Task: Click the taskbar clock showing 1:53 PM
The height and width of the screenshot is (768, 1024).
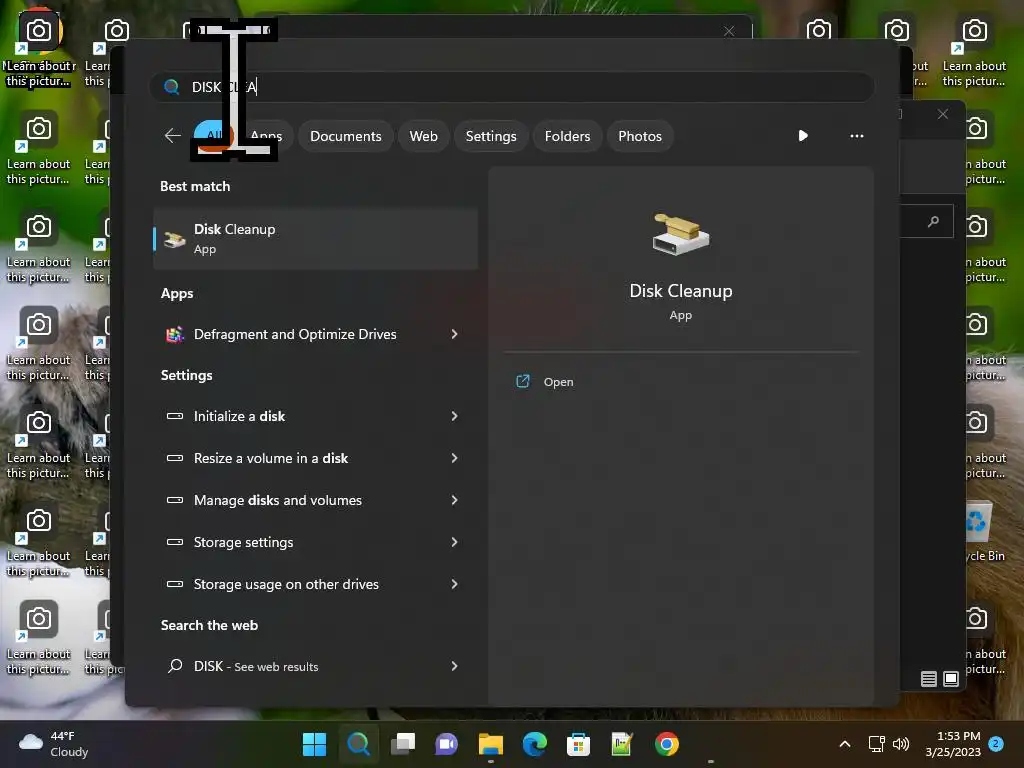Action: click(953, 744)
